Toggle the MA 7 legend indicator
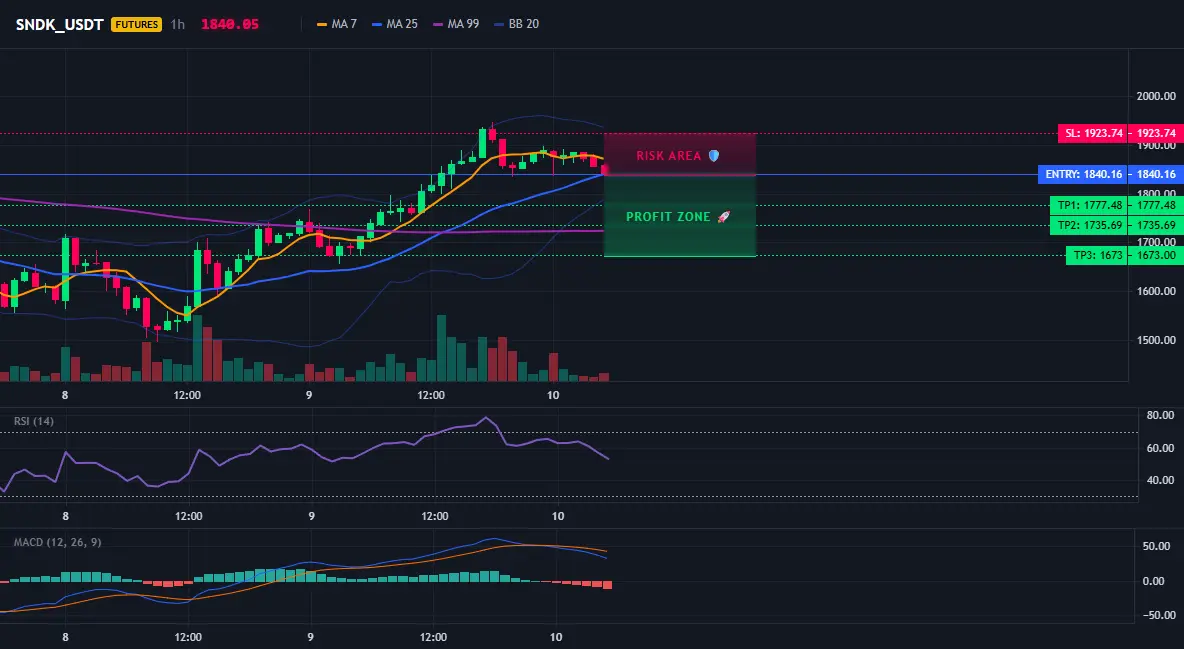The image size is (1184, 649). [x=337, y=24]
